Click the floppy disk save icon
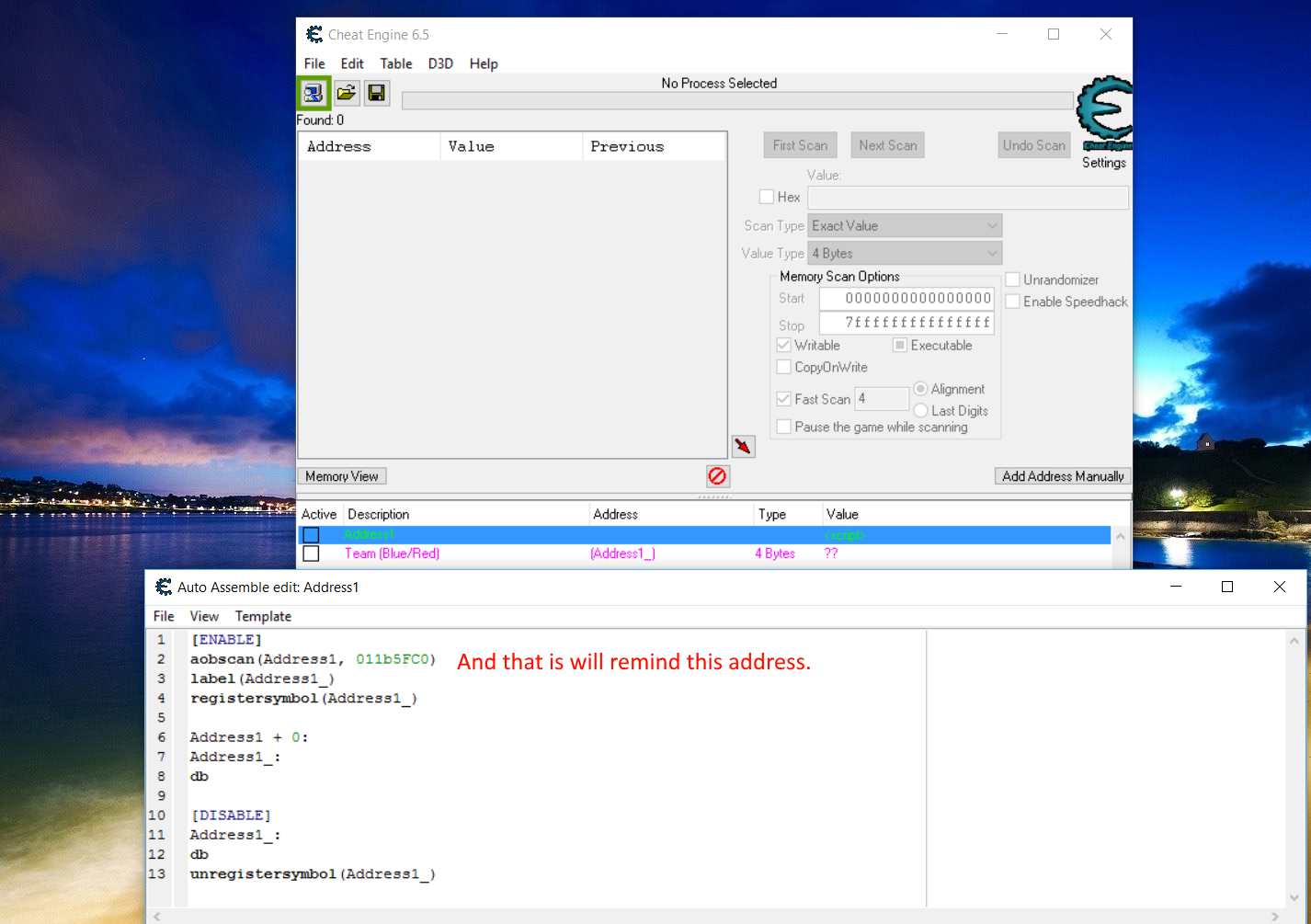Screen dimensions: 1311x924 point(377,93)
